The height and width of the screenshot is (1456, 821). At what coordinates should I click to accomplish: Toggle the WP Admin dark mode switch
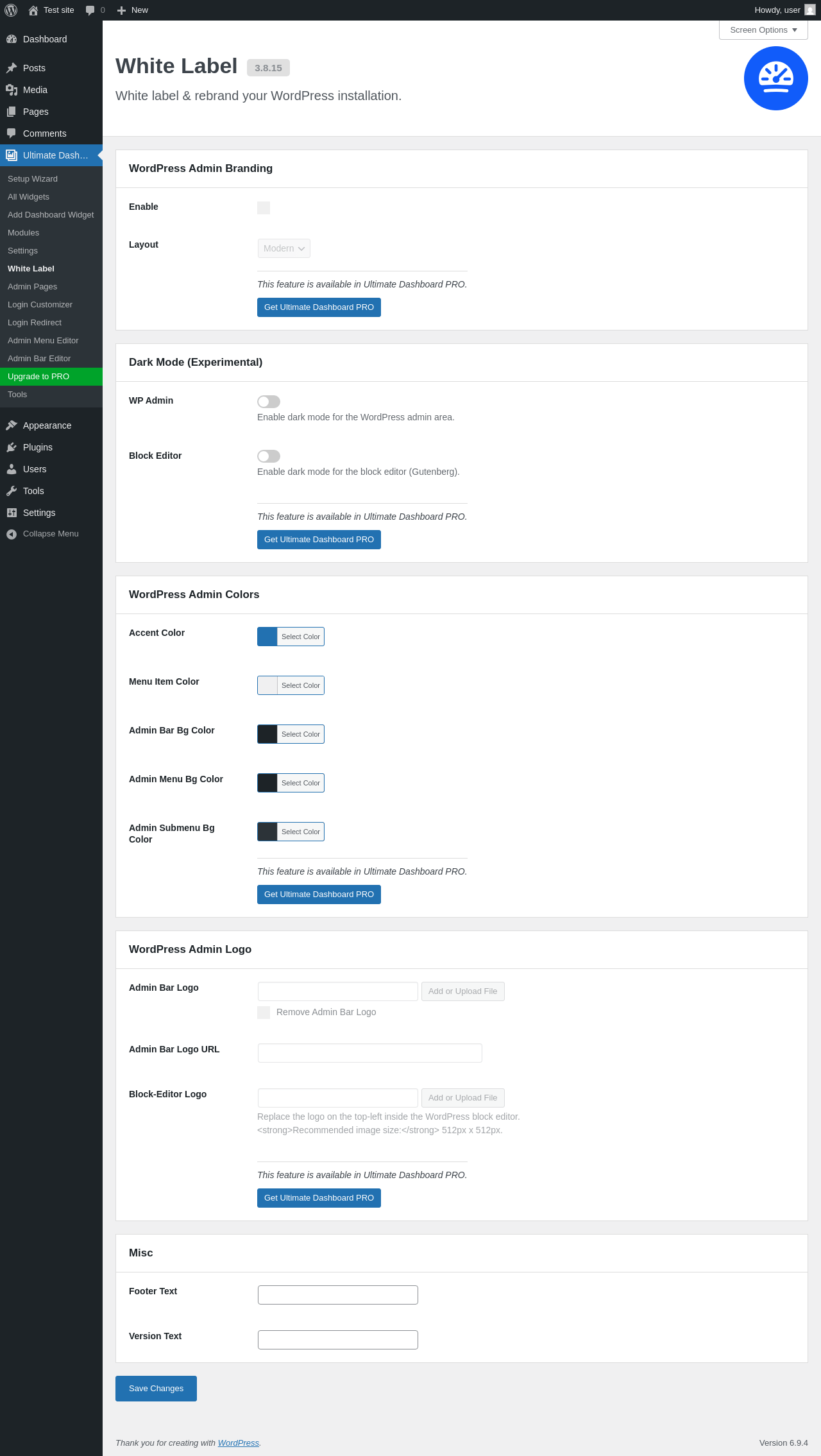tap(269, 402)
